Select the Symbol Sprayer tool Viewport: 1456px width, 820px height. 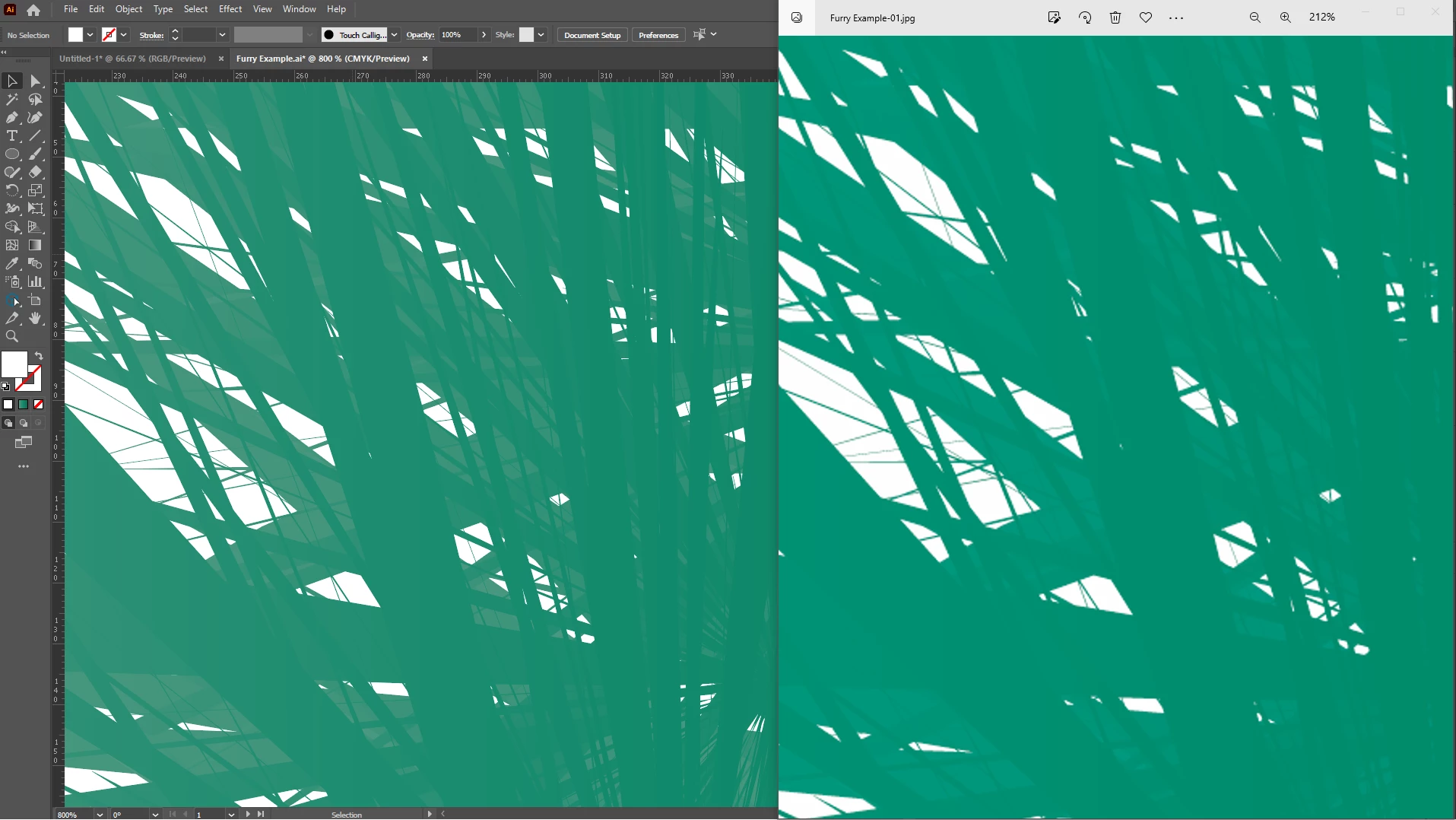click(x=12, y=282)
